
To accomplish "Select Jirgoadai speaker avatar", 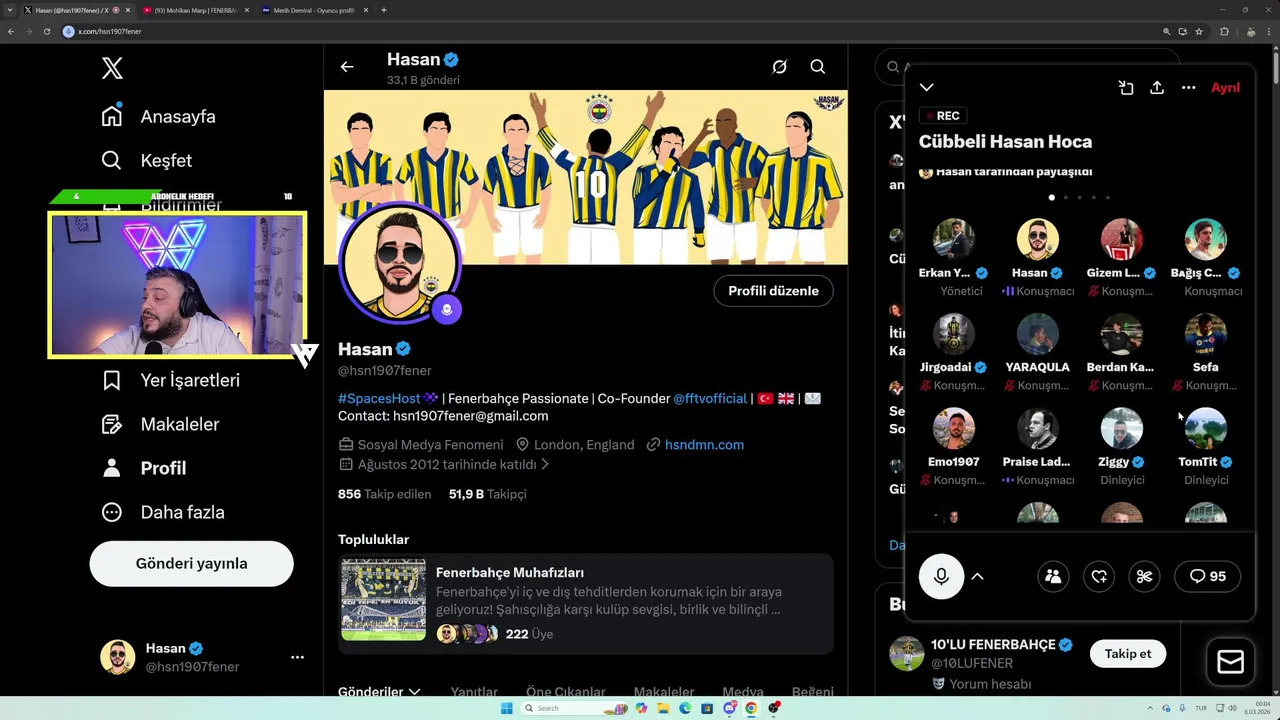I will (954, 334).
